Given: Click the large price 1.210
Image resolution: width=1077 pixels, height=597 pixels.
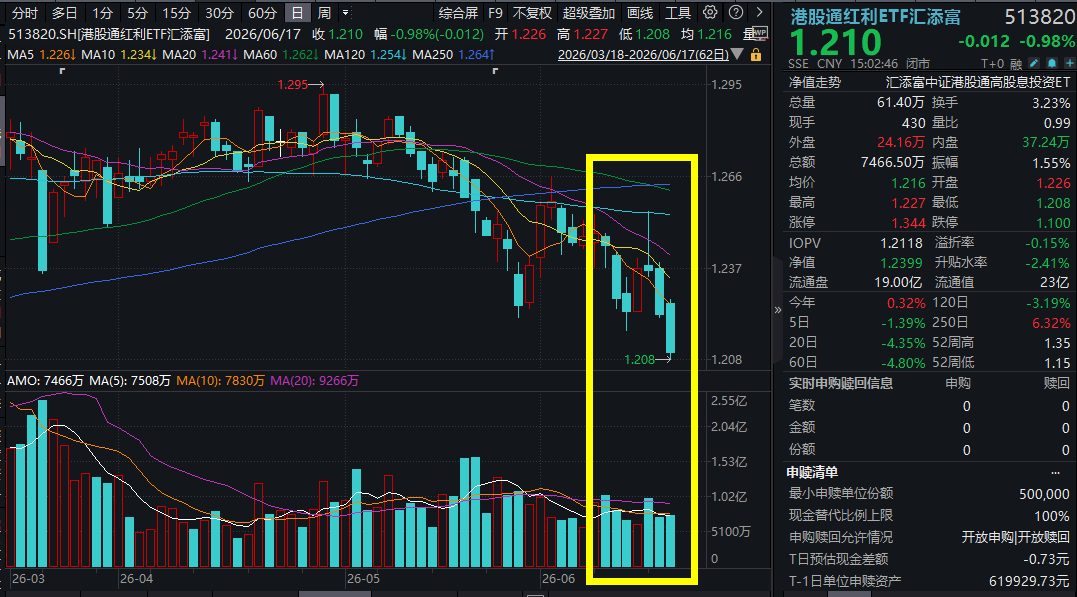Looking at the screenshot, I should point(835,43).
